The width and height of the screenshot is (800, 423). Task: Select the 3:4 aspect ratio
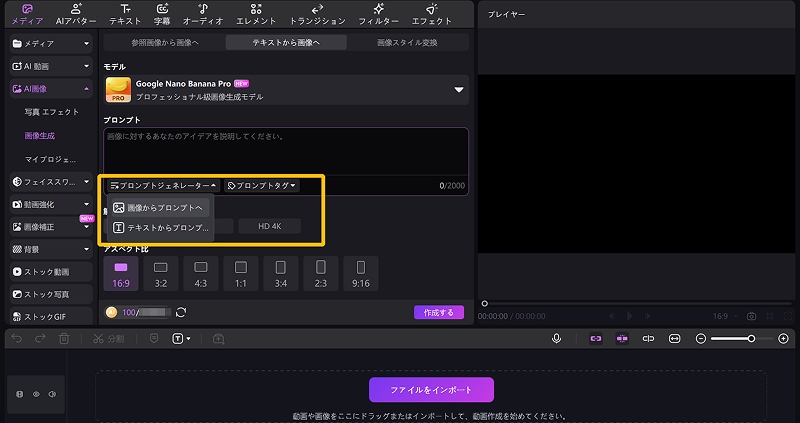point(281,274)
